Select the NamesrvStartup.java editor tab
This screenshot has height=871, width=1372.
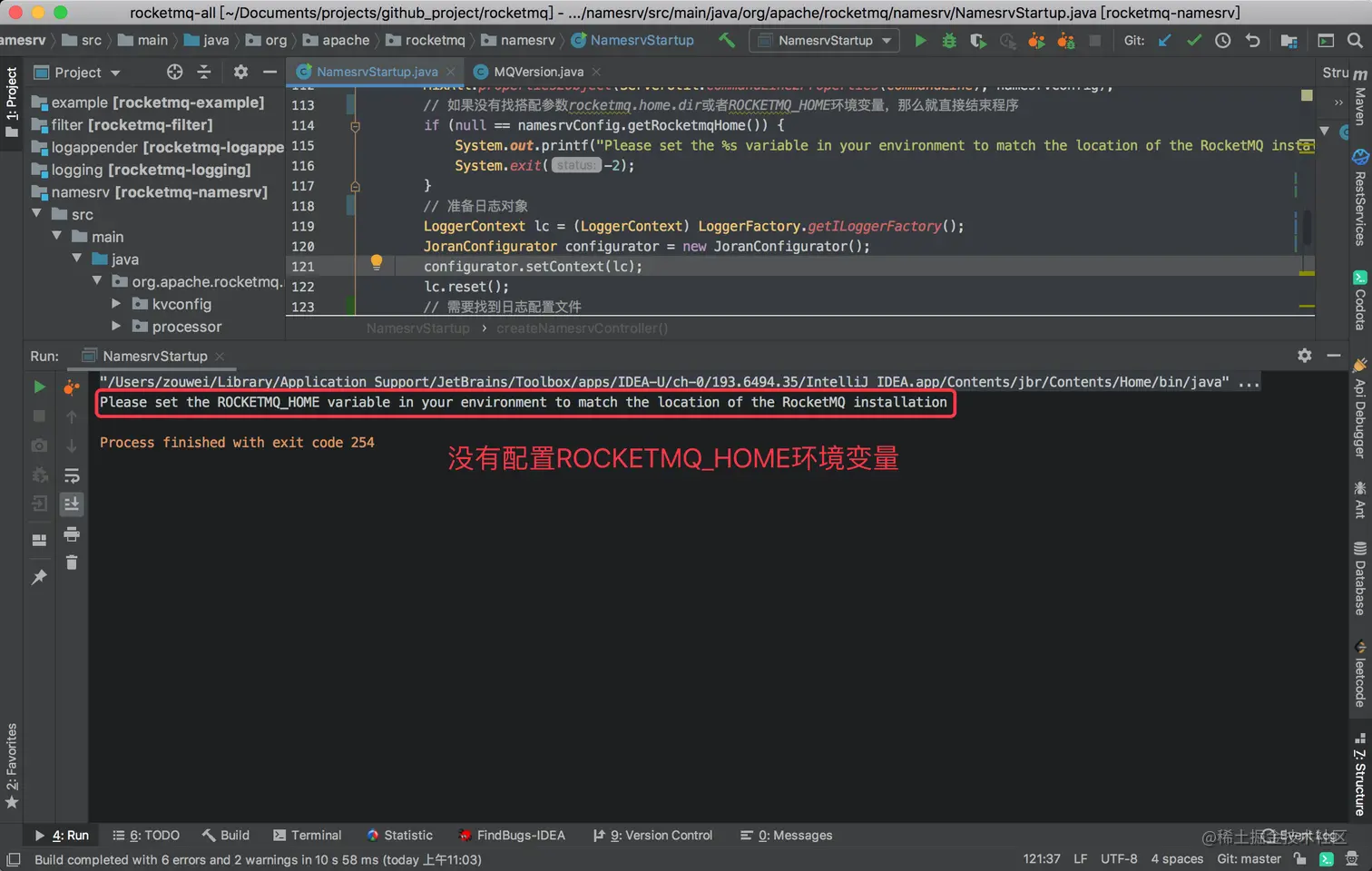point(377,72)
